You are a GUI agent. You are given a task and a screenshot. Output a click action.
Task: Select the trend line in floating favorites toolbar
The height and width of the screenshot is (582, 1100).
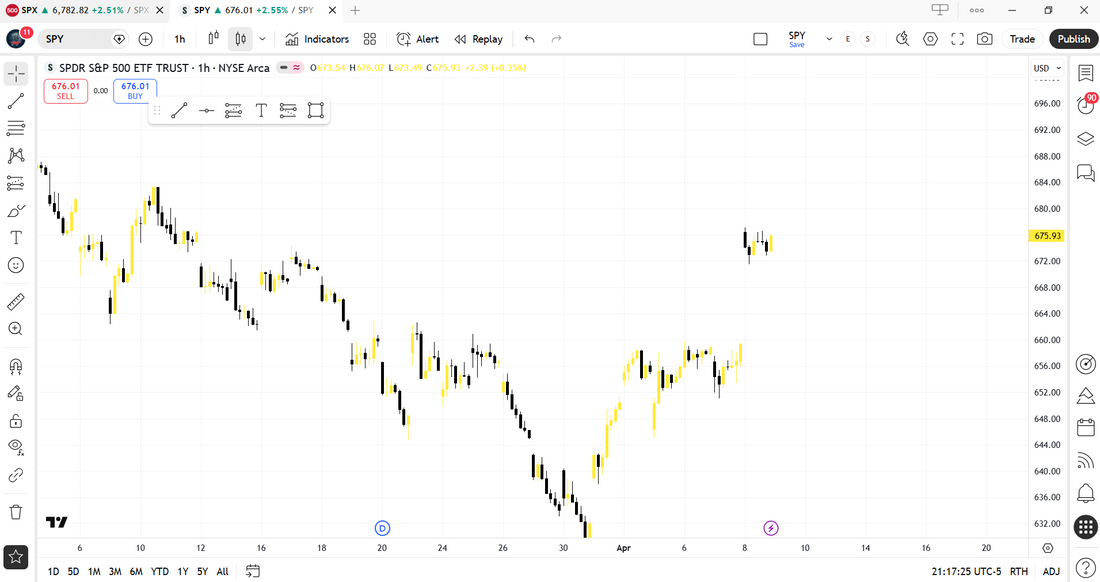click(179, 110)
